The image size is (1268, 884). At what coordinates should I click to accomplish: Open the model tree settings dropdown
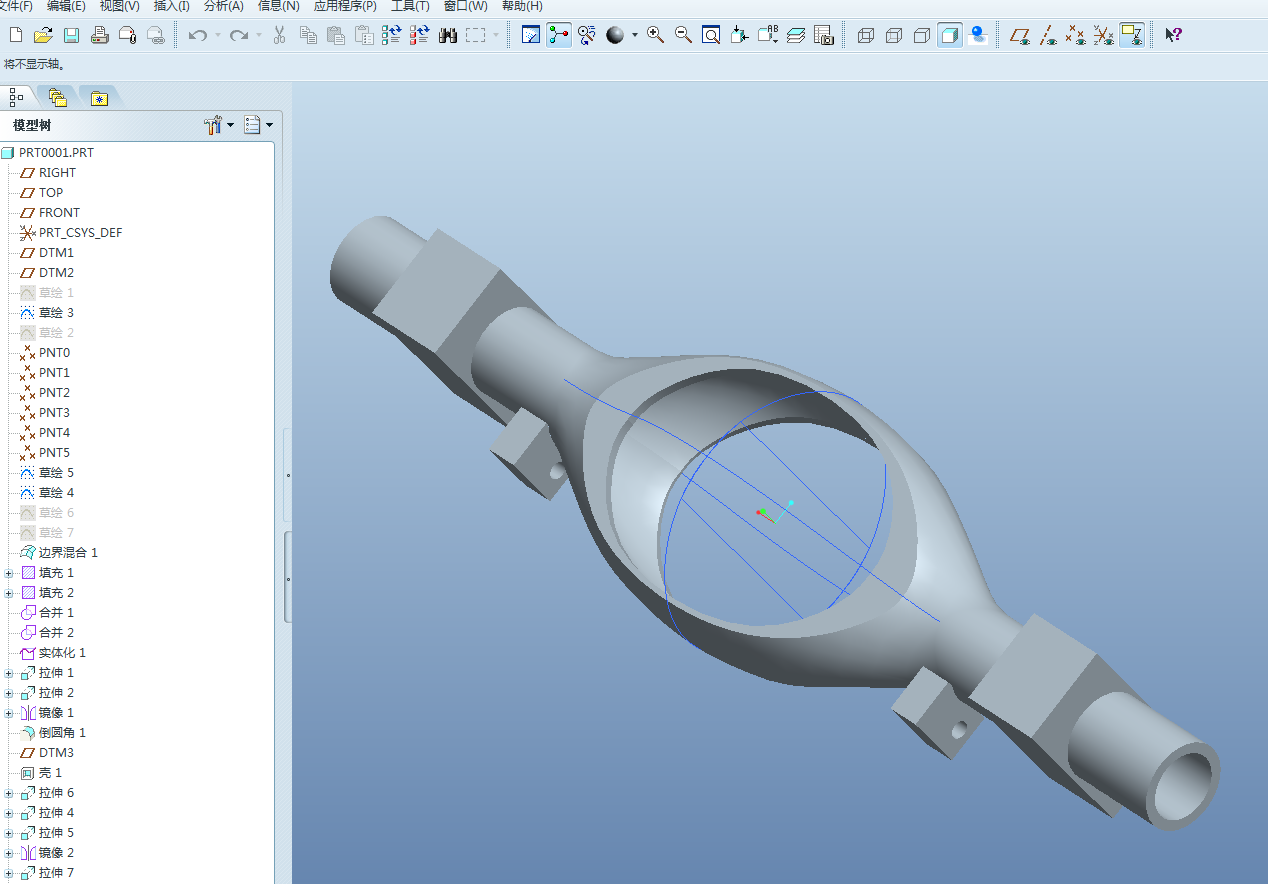(218, 125)
